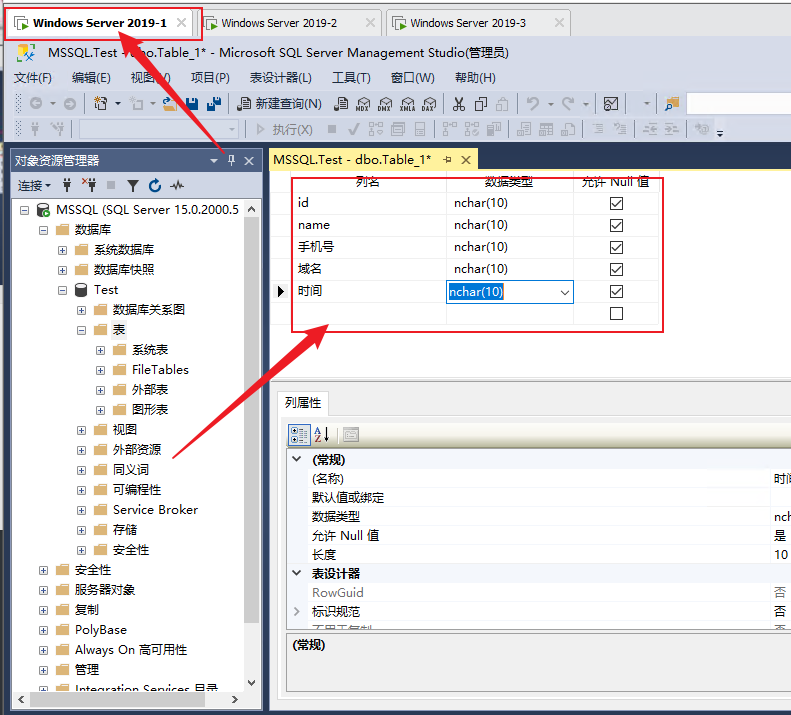Expand the Service Broker folder
Screen dimensions: 791x715
click(x=81, y=510)
